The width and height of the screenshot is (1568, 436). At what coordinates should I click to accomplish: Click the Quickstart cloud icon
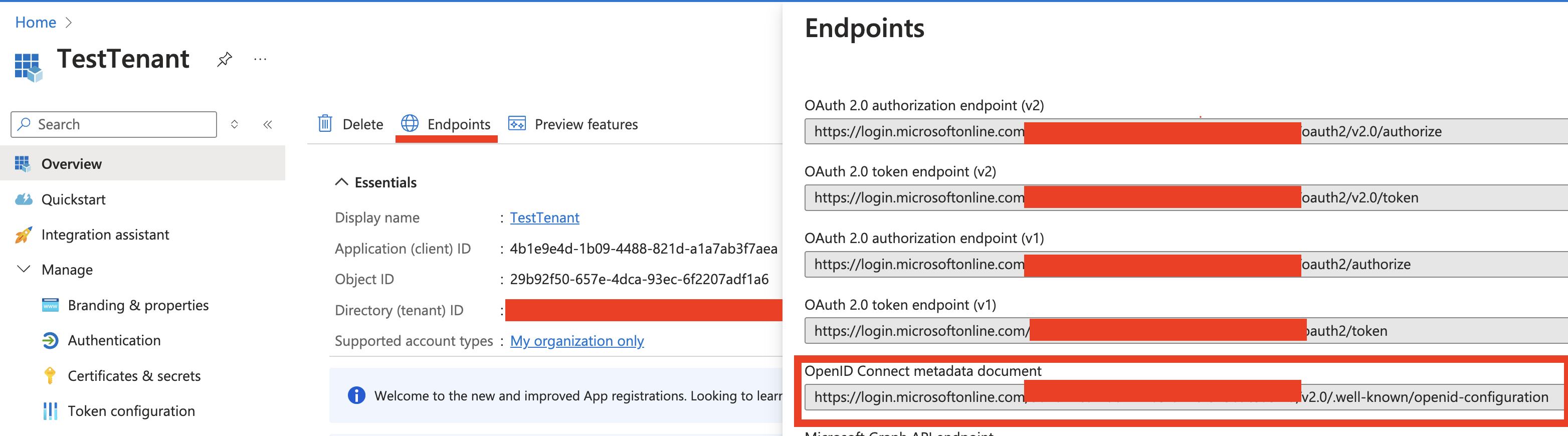coord(24,199)
